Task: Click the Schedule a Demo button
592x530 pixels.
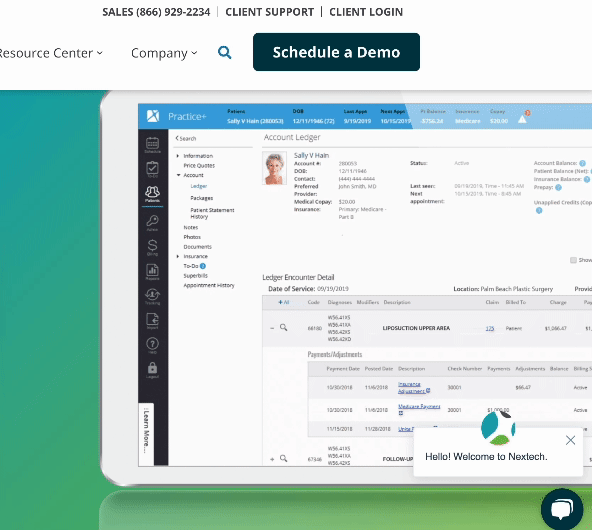Action: point(336,52)
